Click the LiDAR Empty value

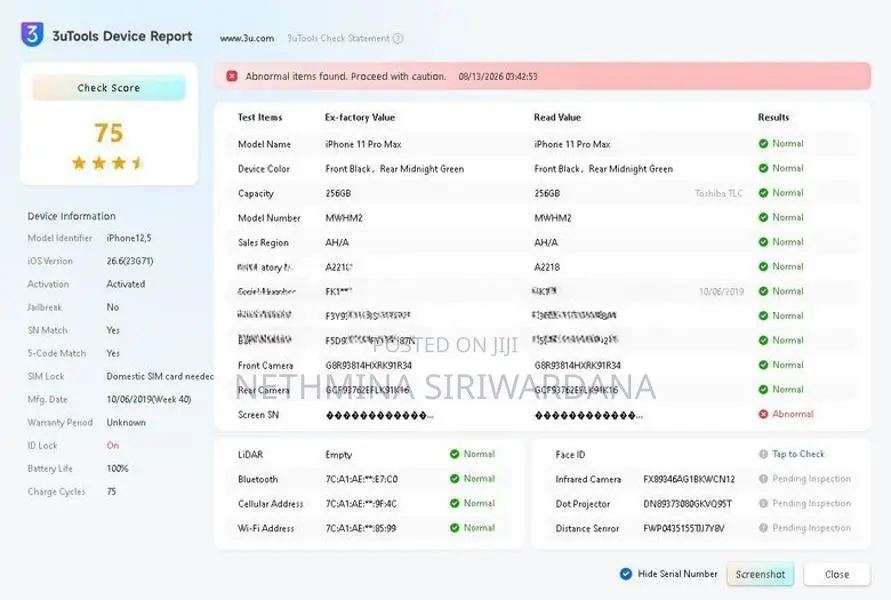pyautogui.click(x=339, y=455)
